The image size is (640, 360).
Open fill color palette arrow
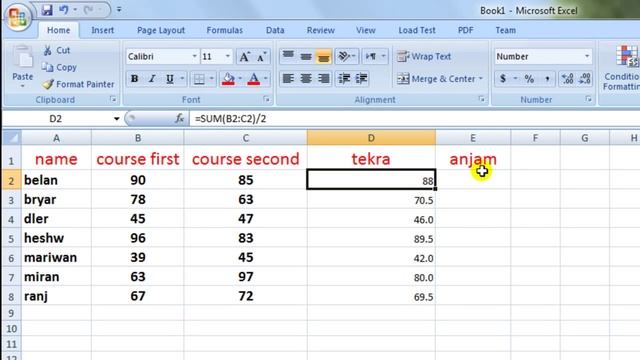[x=240, y=79]
